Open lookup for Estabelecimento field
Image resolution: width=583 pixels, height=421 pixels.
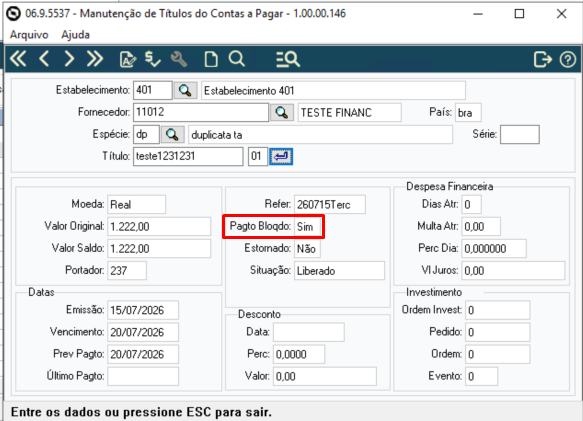185,90
